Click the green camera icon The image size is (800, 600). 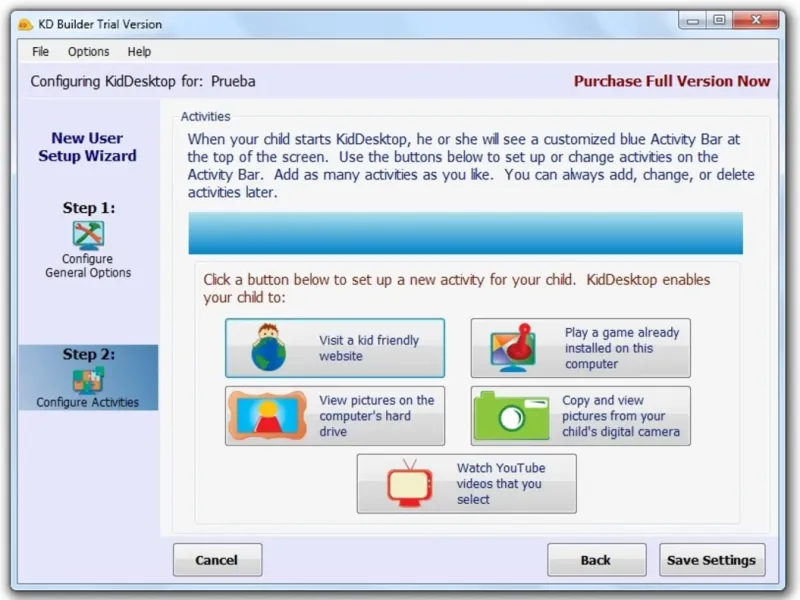tap(512, 416)
